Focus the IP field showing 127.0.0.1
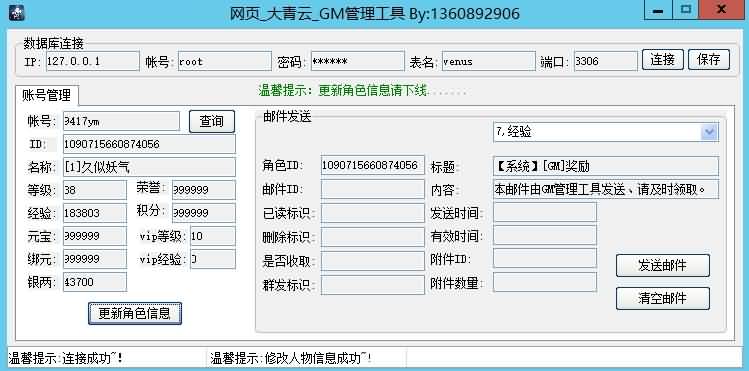Image resolution: width=749 pixels, height=371 pixels. 93,61
